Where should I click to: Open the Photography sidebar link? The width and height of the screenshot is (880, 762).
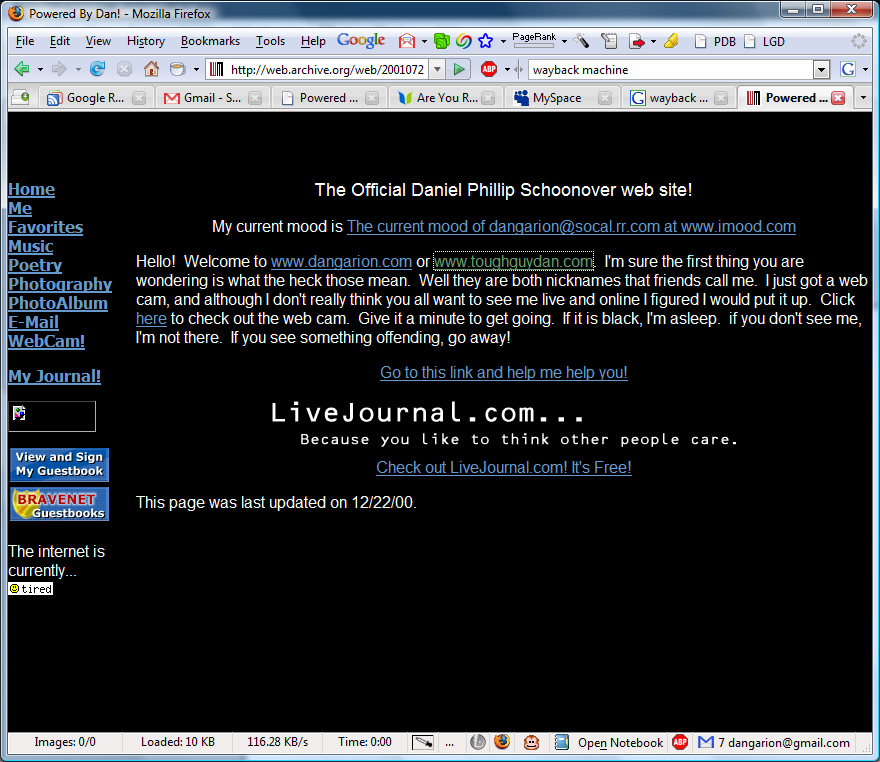60,284
